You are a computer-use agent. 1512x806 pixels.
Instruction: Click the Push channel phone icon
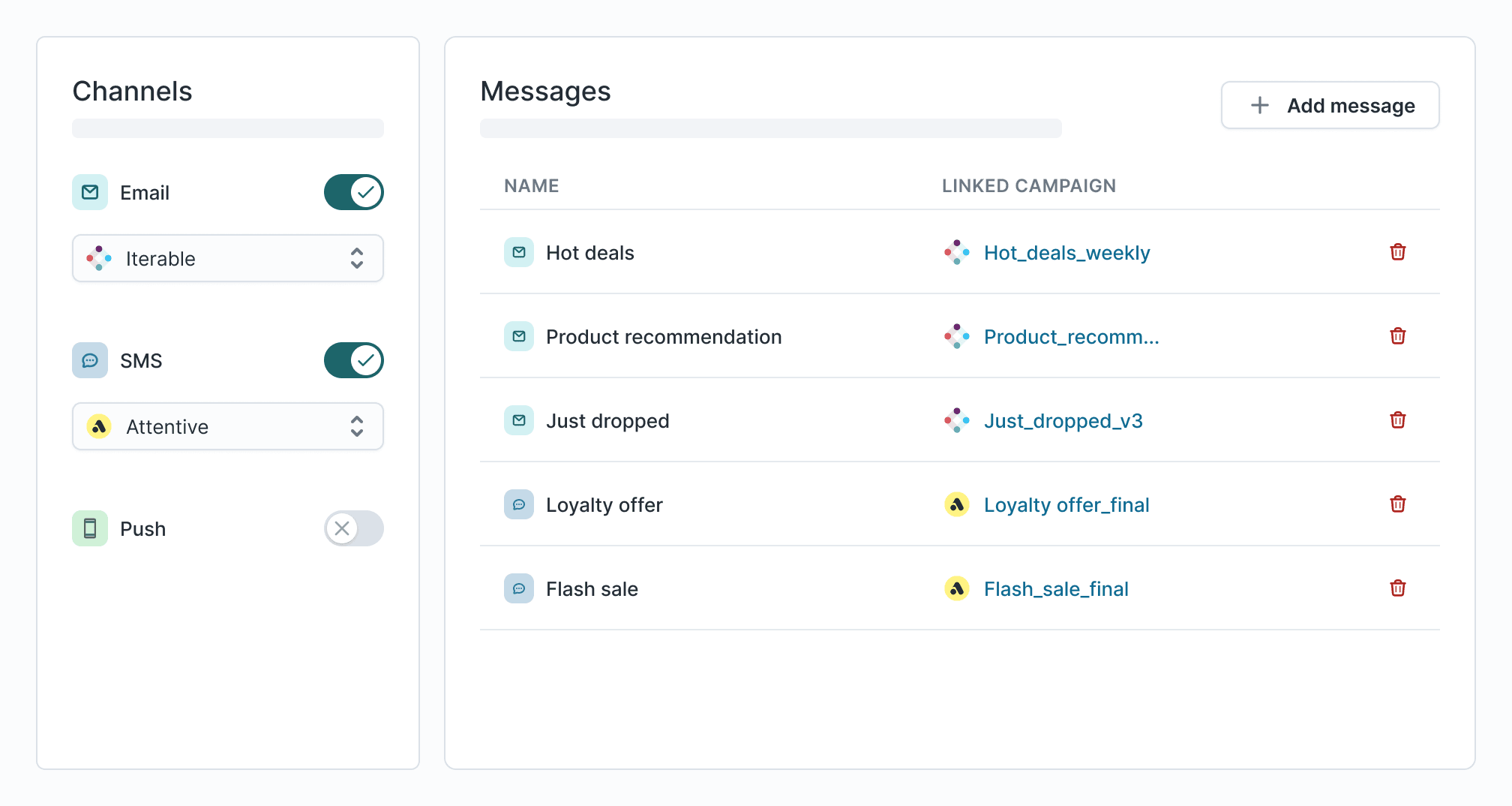coord(89,528)
